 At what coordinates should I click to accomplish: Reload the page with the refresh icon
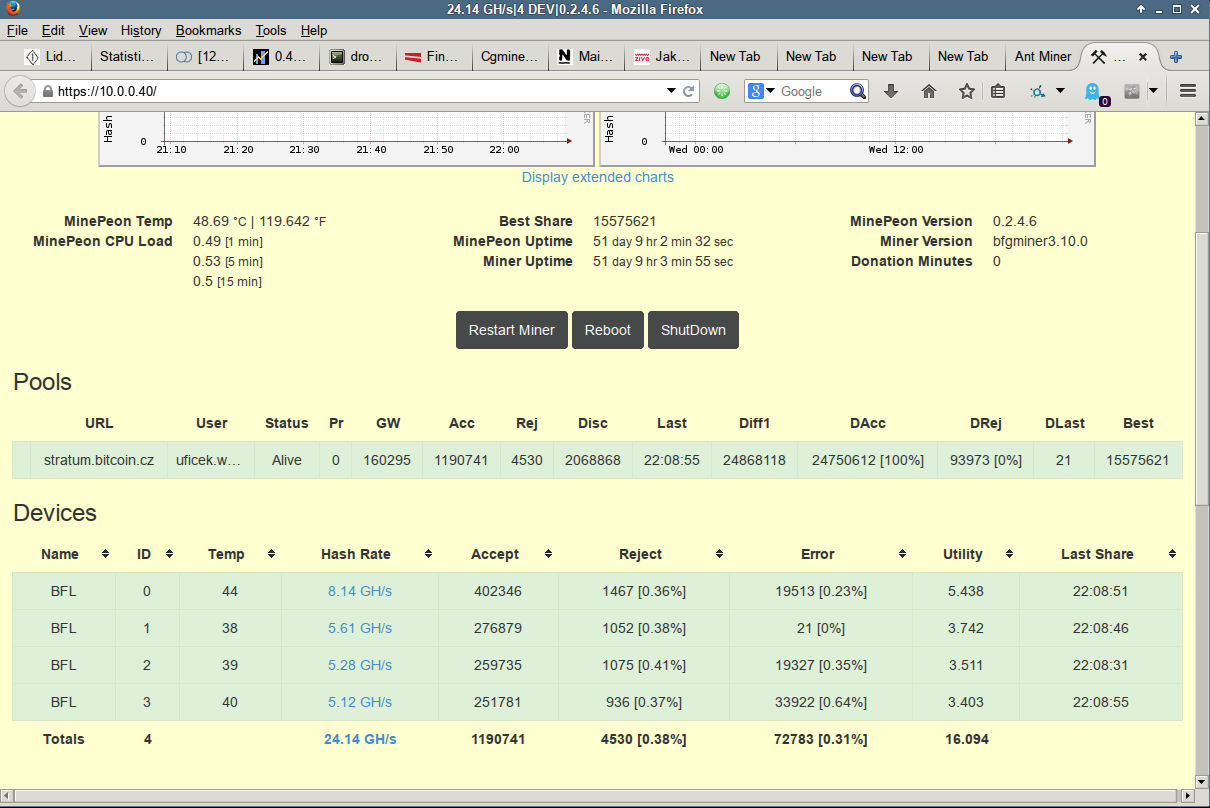pos(689,91)
